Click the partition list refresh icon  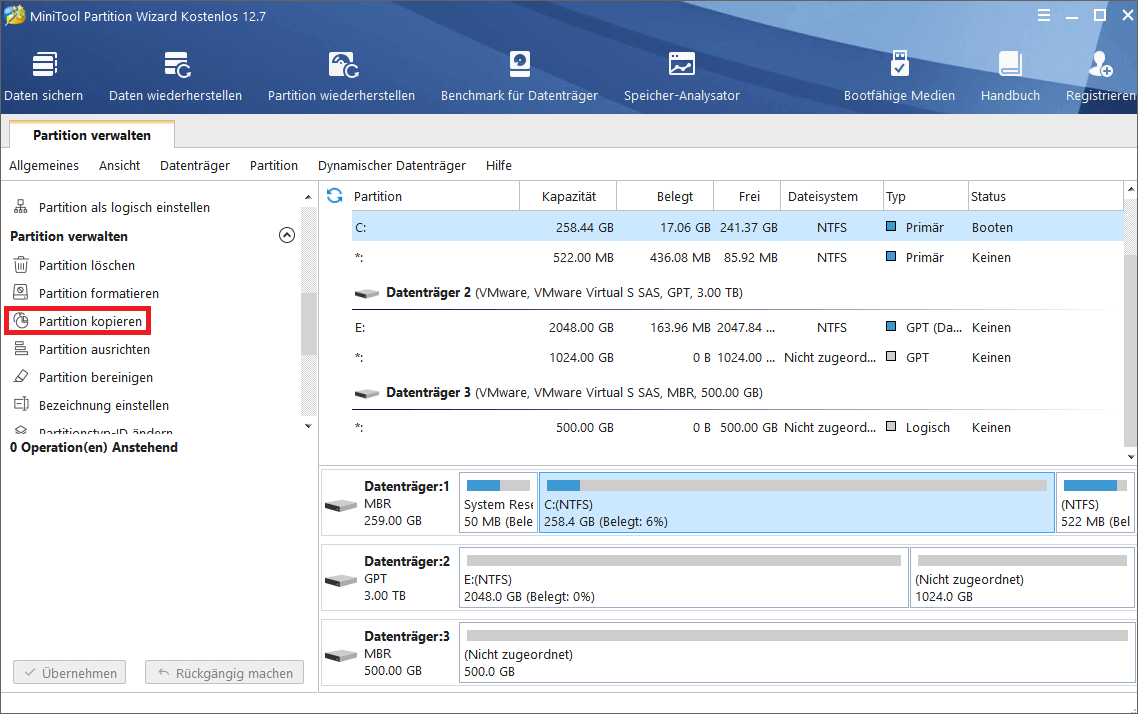[x=335, y=196]
